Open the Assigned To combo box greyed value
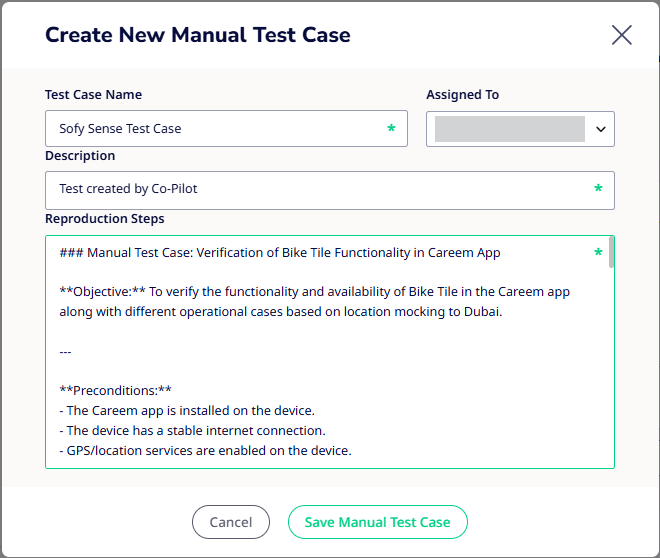 pos(510,129)
